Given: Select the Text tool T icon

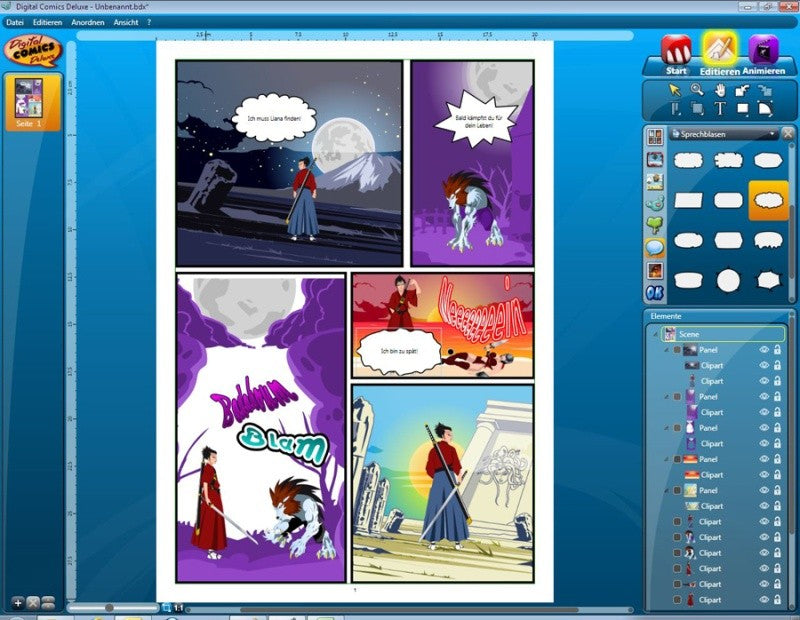Looking at the screenshot, I should [719, 108].
